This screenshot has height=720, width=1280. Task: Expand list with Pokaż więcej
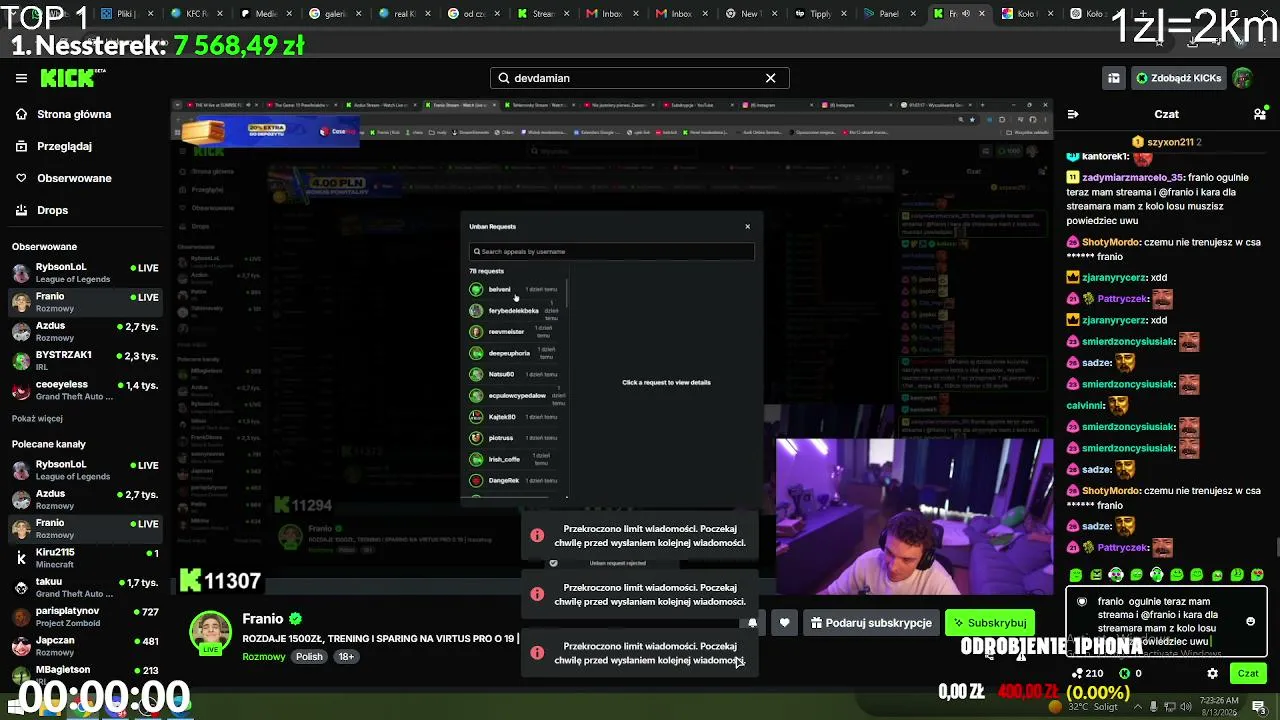(37, 419)
